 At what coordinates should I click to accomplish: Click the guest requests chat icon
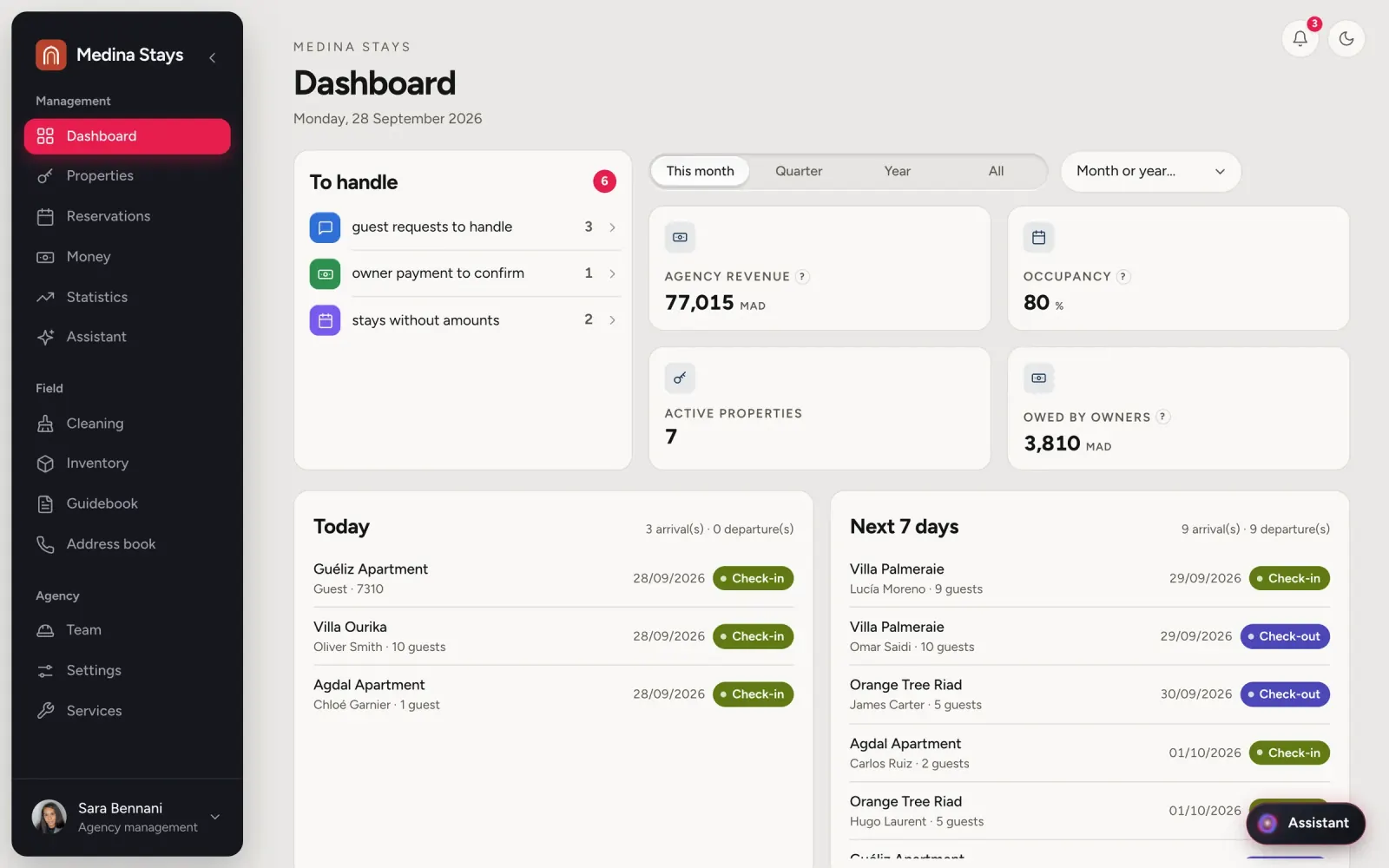(x=325, y=227)
